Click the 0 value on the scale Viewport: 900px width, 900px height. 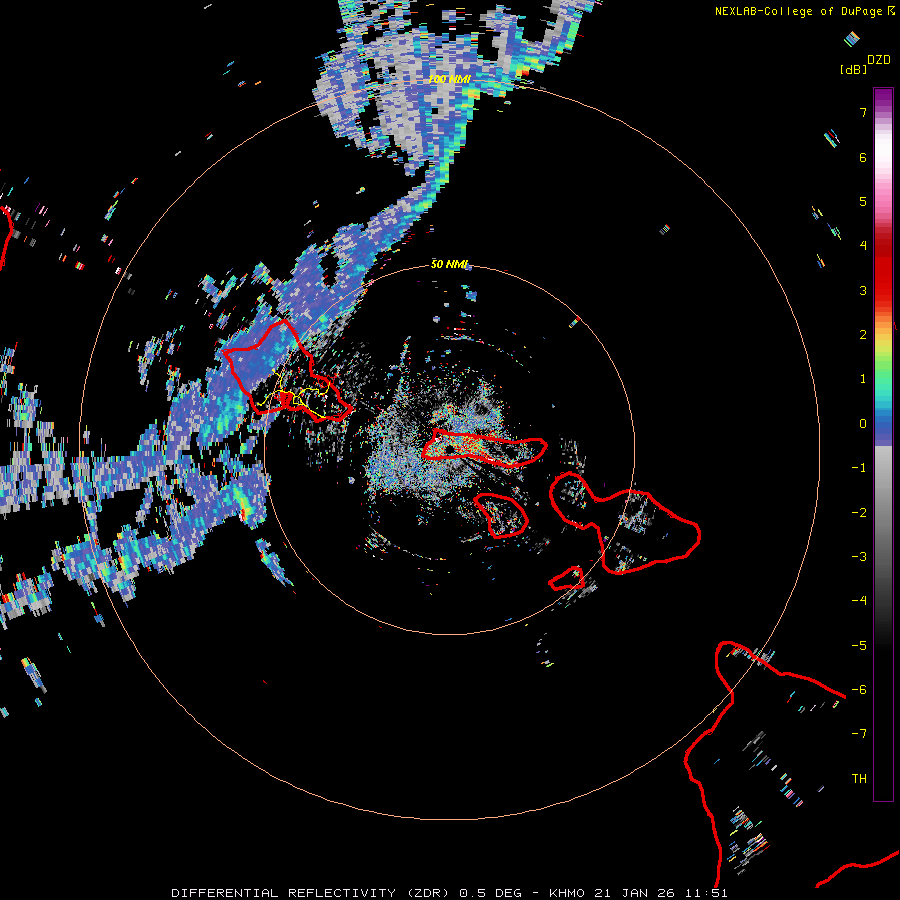[x=863, y=424]
